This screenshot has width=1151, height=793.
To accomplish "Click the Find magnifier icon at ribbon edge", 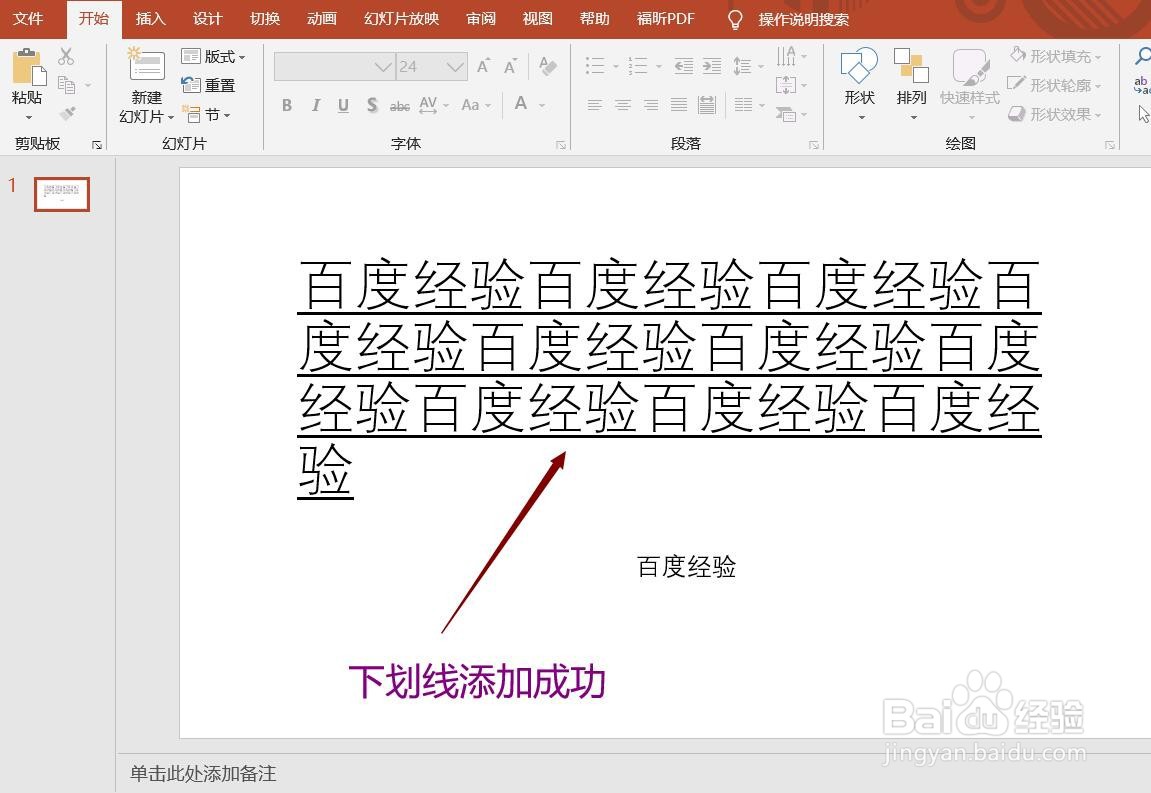I will (x=1143, y=56).
